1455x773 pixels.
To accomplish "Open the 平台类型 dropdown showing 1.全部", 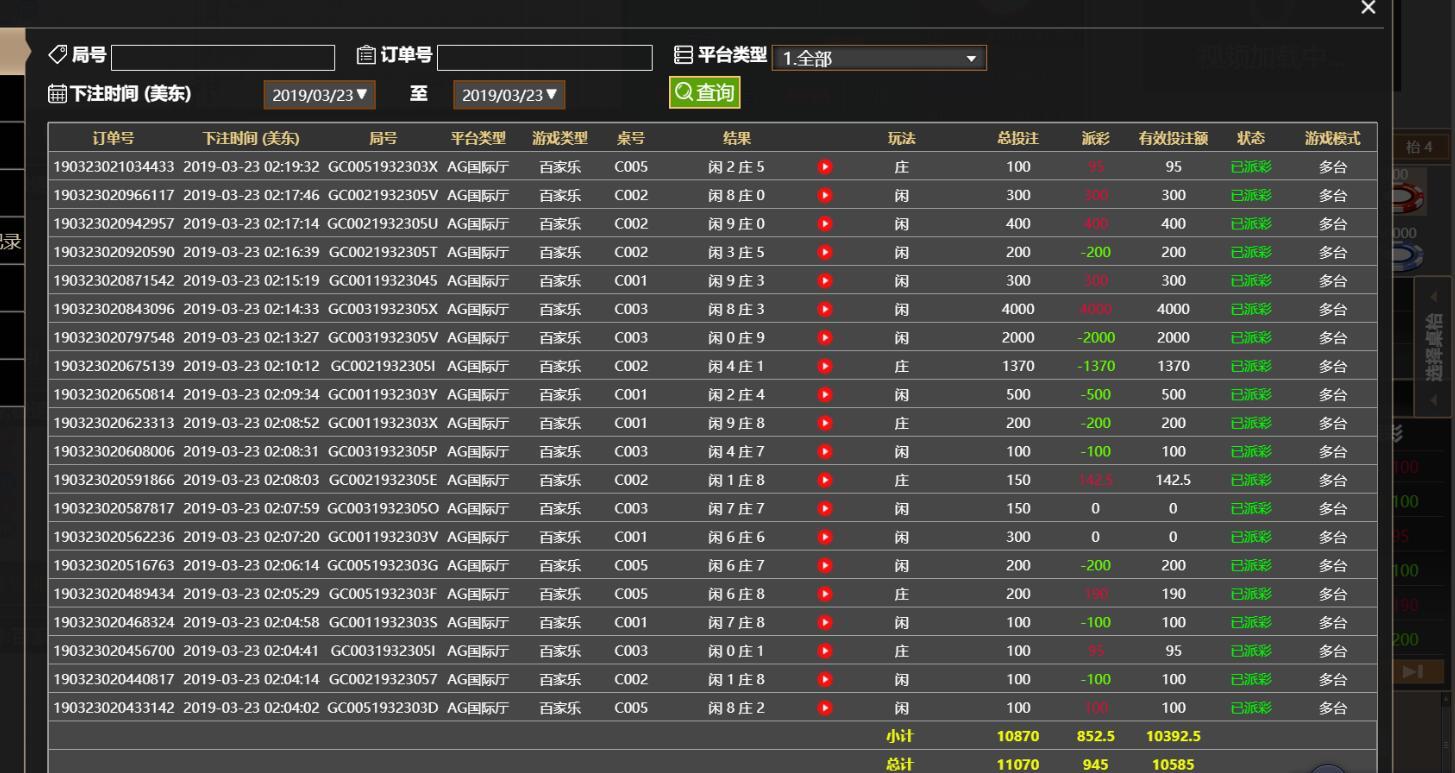I will 879,58.
